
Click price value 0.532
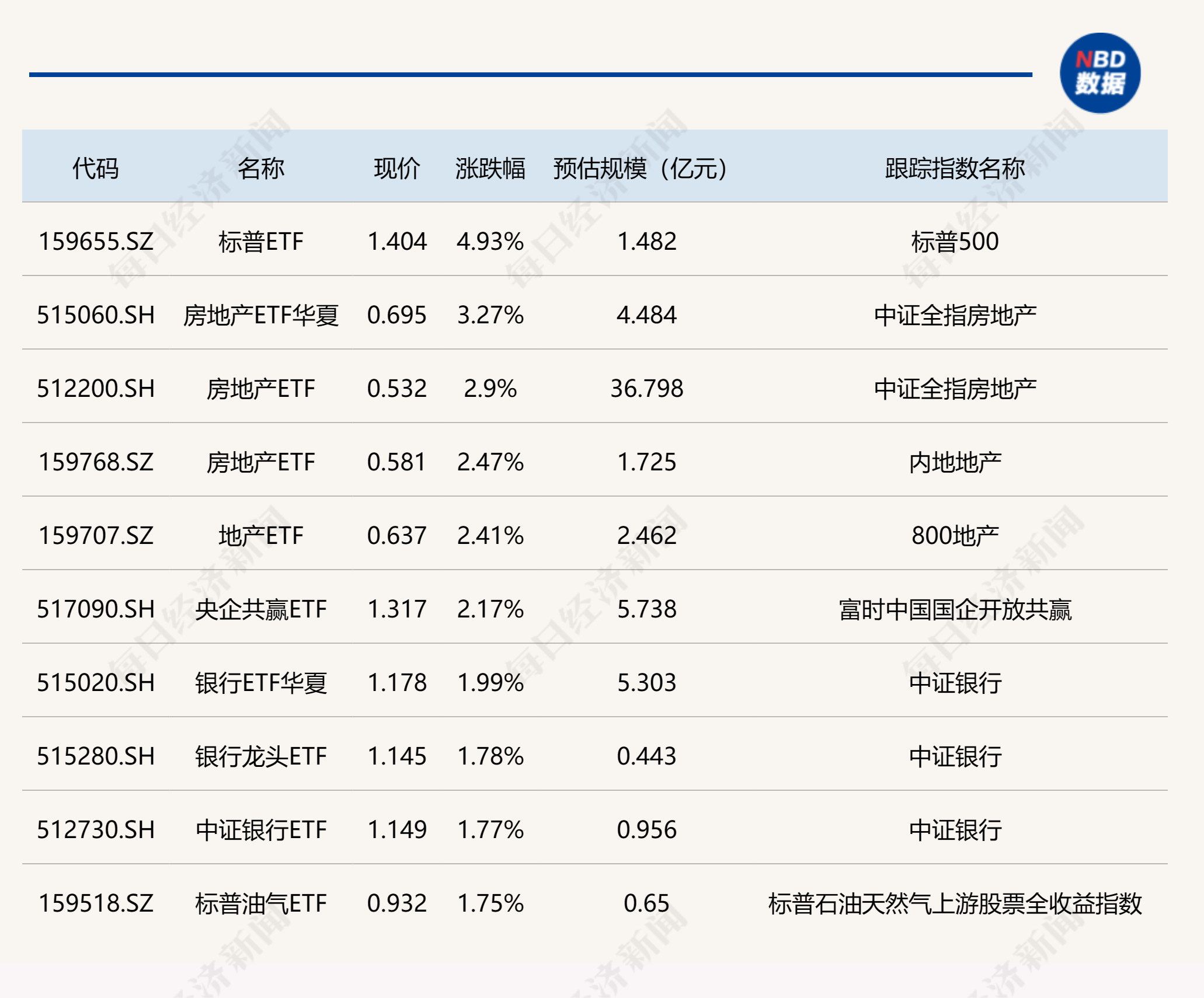click(x=397, y=389)
